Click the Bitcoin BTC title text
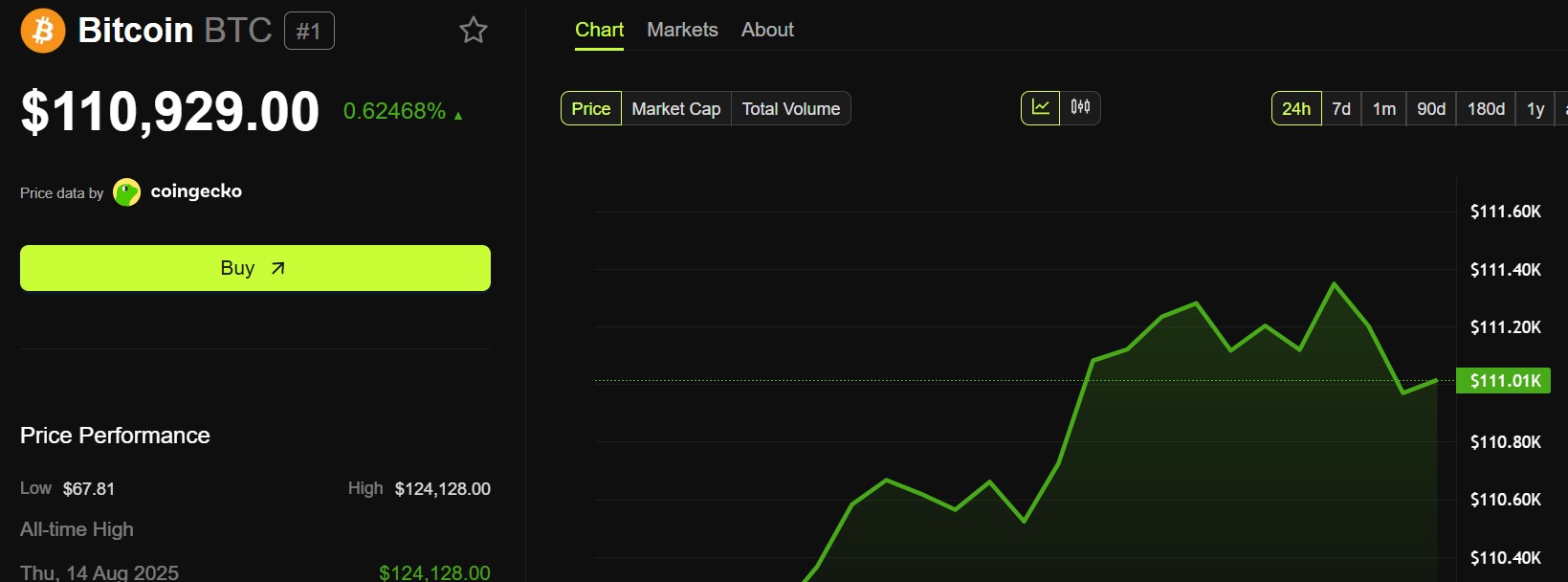This screenshot has width=1568, height=582. click(x=175, y=31)
